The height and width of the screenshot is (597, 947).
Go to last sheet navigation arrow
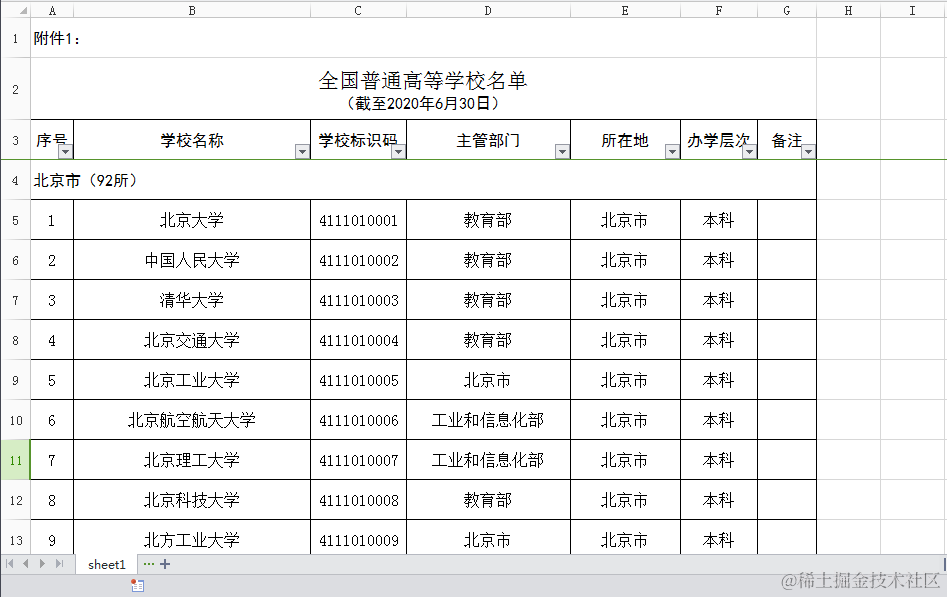tap(59, 564)
